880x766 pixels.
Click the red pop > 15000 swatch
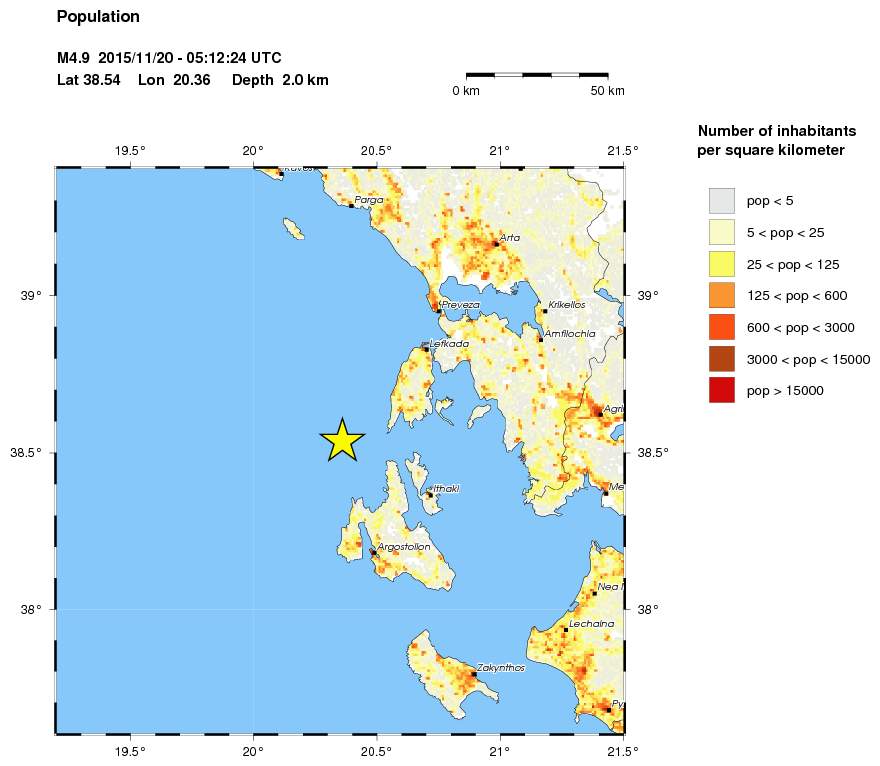(x=722, y=391)
